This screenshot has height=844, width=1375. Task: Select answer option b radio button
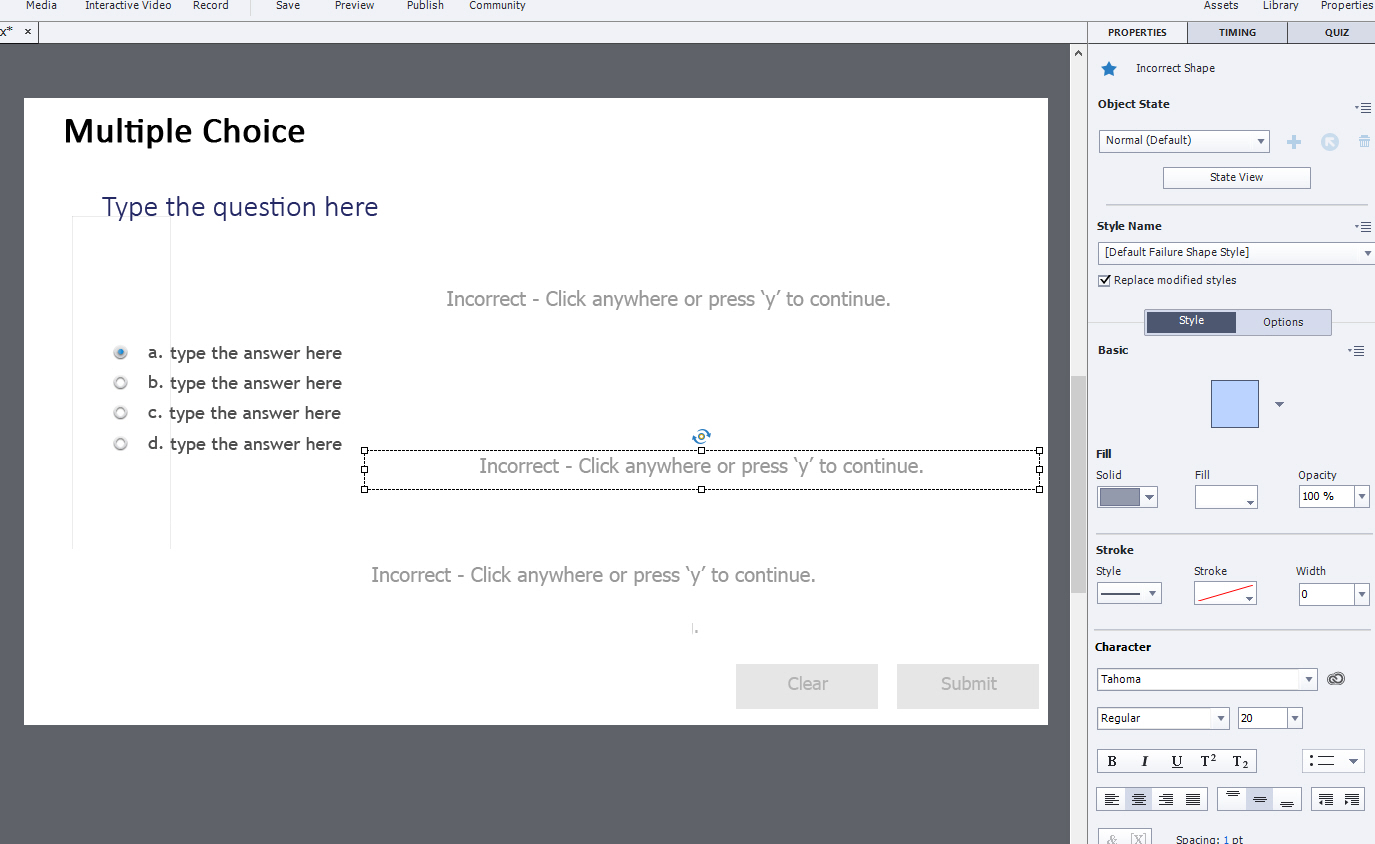pos(120,382)
